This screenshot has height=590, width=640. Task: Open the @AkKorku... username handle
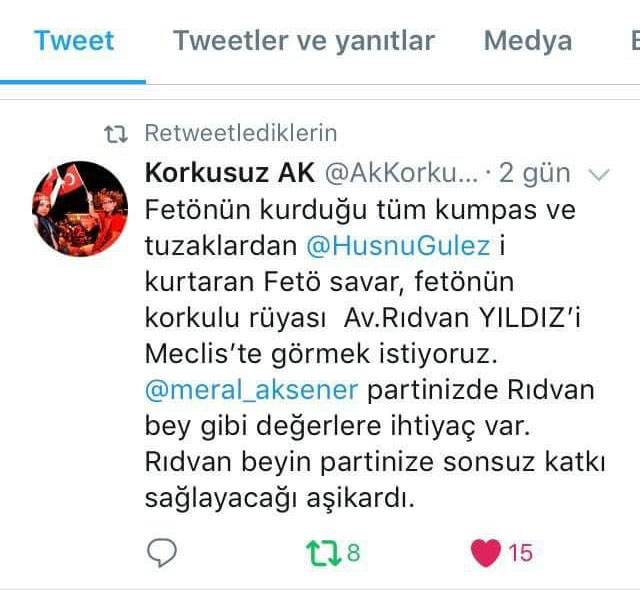pyautogui.click(x=401, y=173)
